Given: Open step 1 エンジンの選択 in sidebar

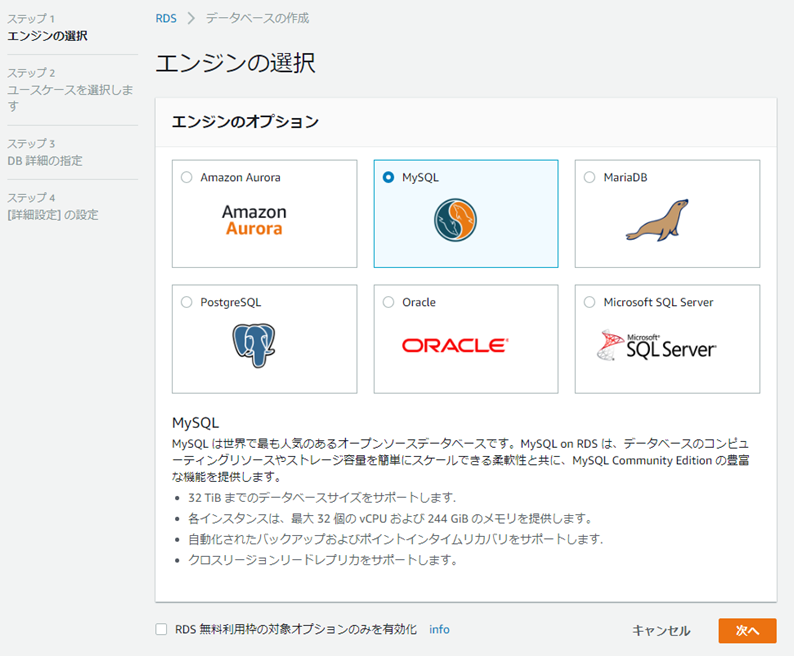Looking at the screenshot, I should (x=47, y=36).
